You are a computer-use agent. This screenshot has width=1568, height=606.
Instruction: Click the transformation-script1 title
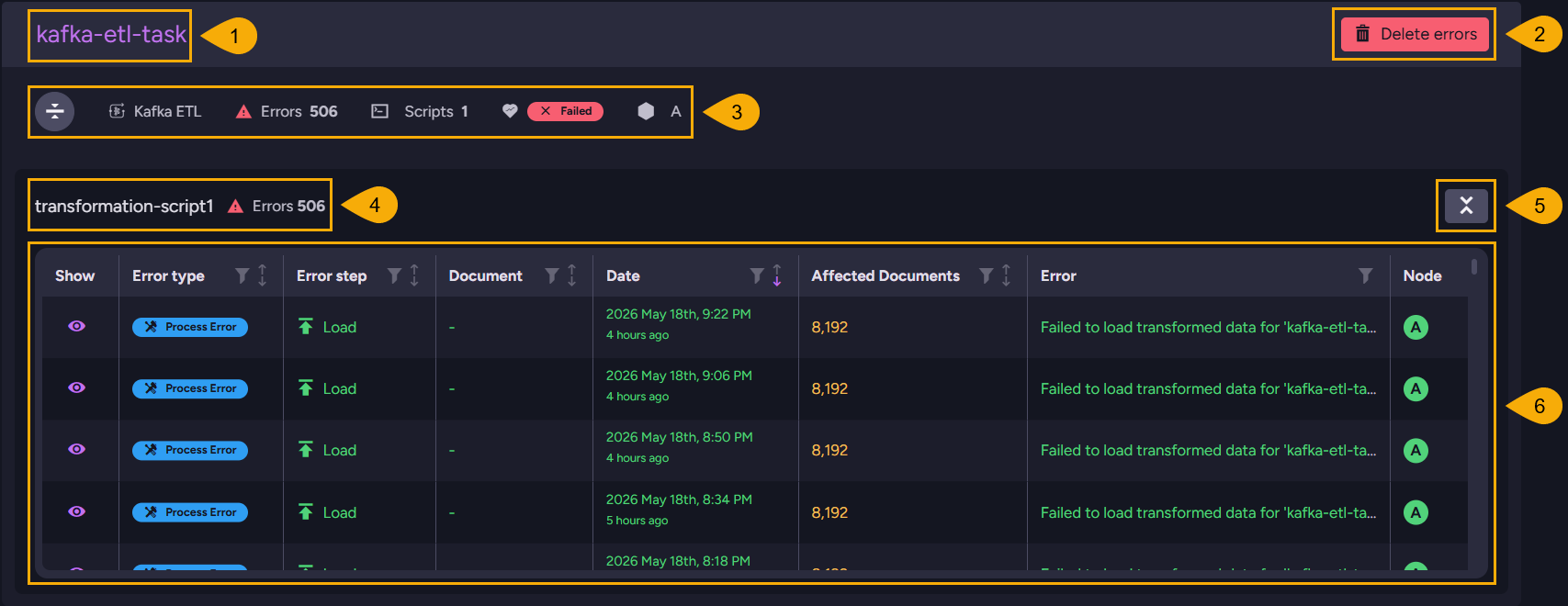124,207
